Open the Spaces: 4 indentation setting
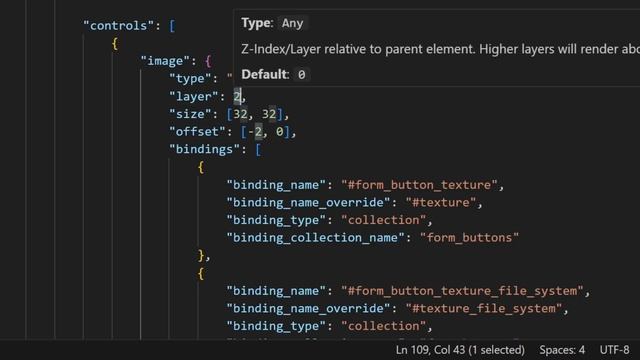This screenshot has height=360, width=640. tap(562, 350)
